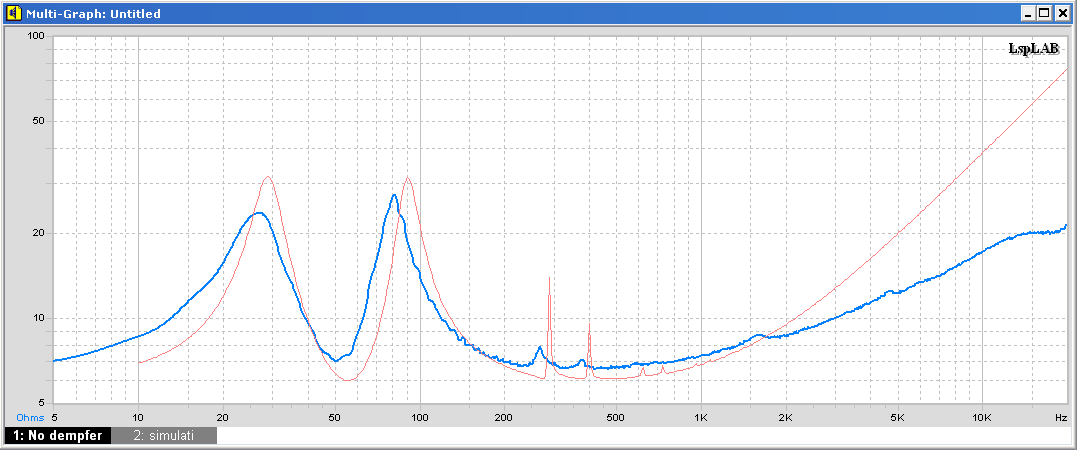Click the '200' frequency axis label
The width and height of the screenshot is (1077, 450).
[504, 418]
